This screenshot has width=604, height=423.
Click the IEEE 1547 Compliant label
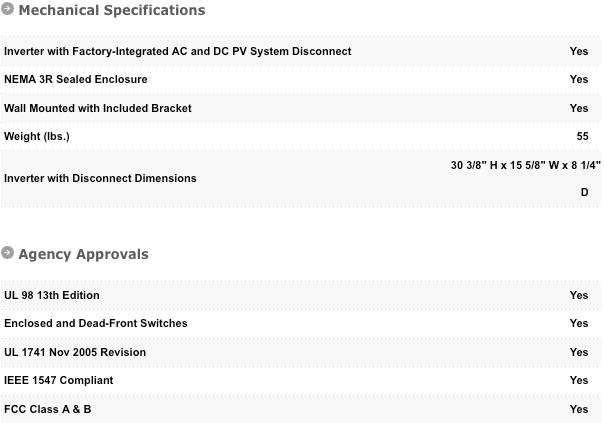click(x=59, y=381)
